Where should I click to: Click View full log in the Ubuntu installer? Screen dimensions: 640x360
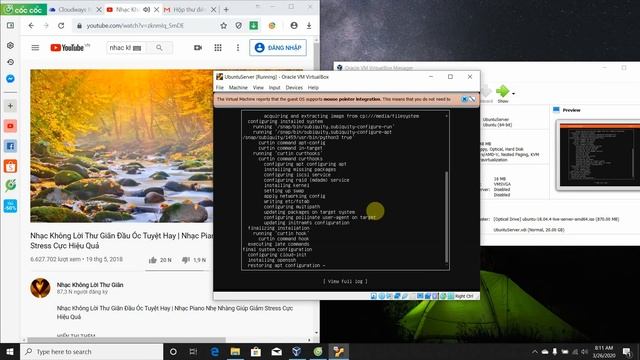coord(345,281)
